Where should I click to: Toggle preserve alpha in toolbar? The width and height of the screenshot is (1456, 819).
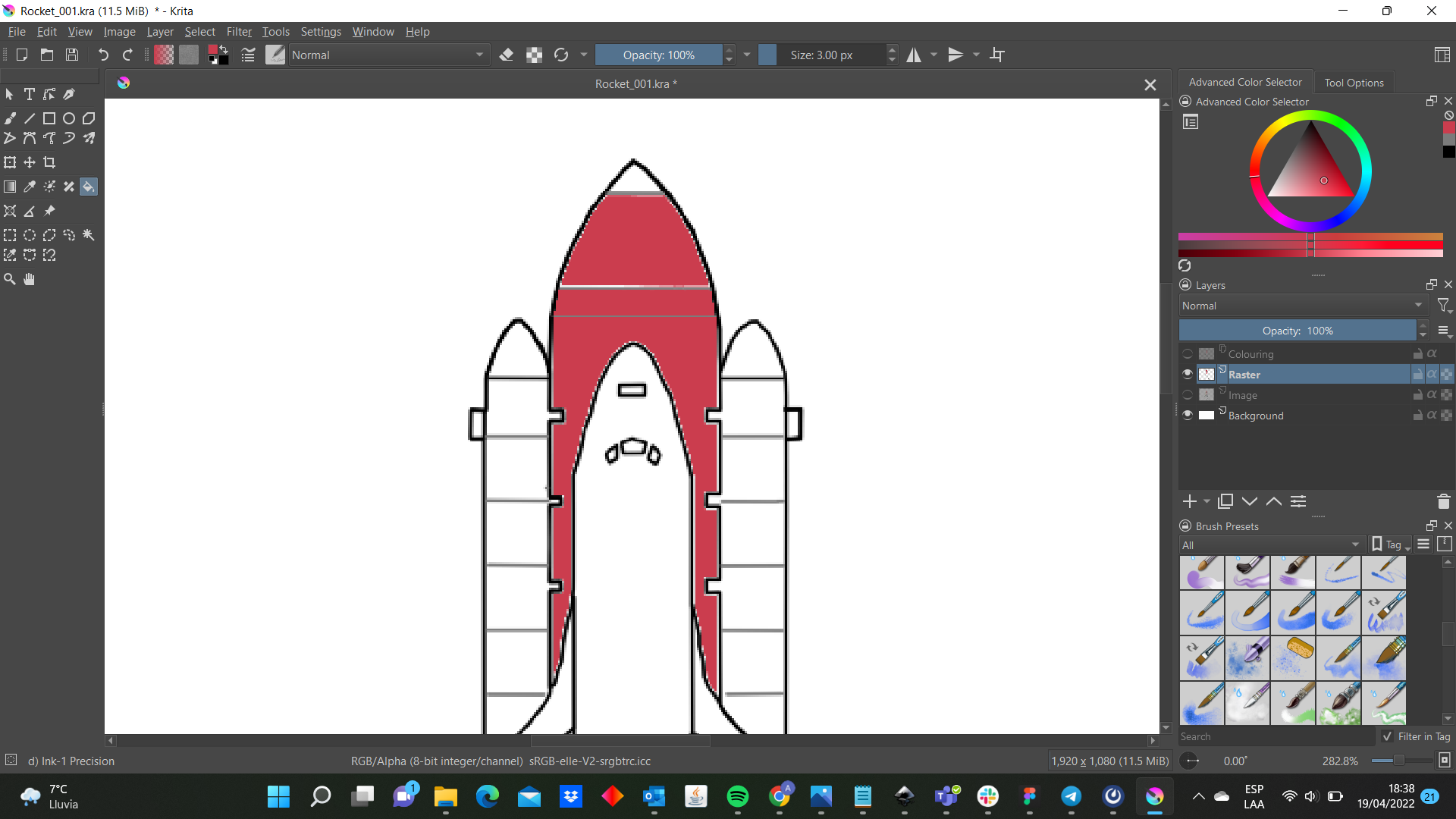pyautogui.click(x=535, y=55)
